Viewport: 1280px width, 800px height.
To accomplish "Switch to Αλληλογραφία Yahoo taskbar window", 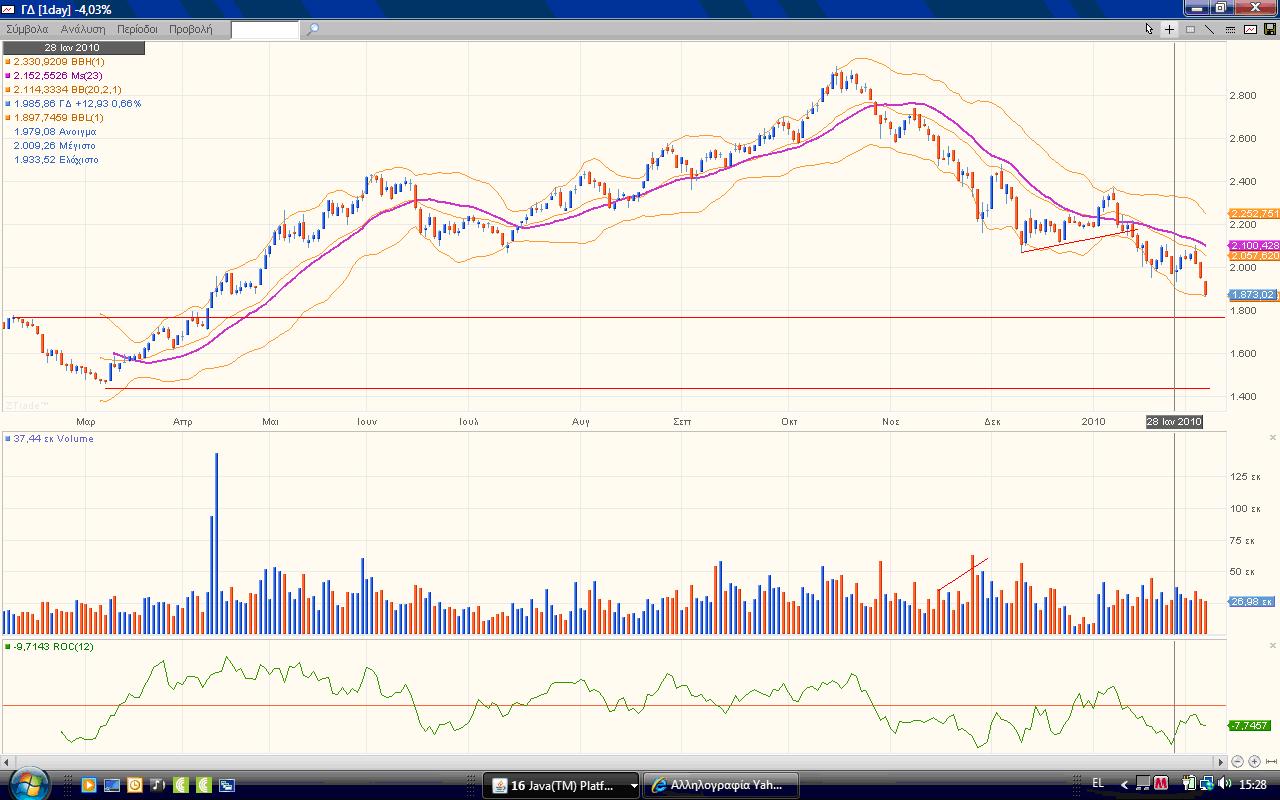I will pyautogui.click(x=719, y=785).
